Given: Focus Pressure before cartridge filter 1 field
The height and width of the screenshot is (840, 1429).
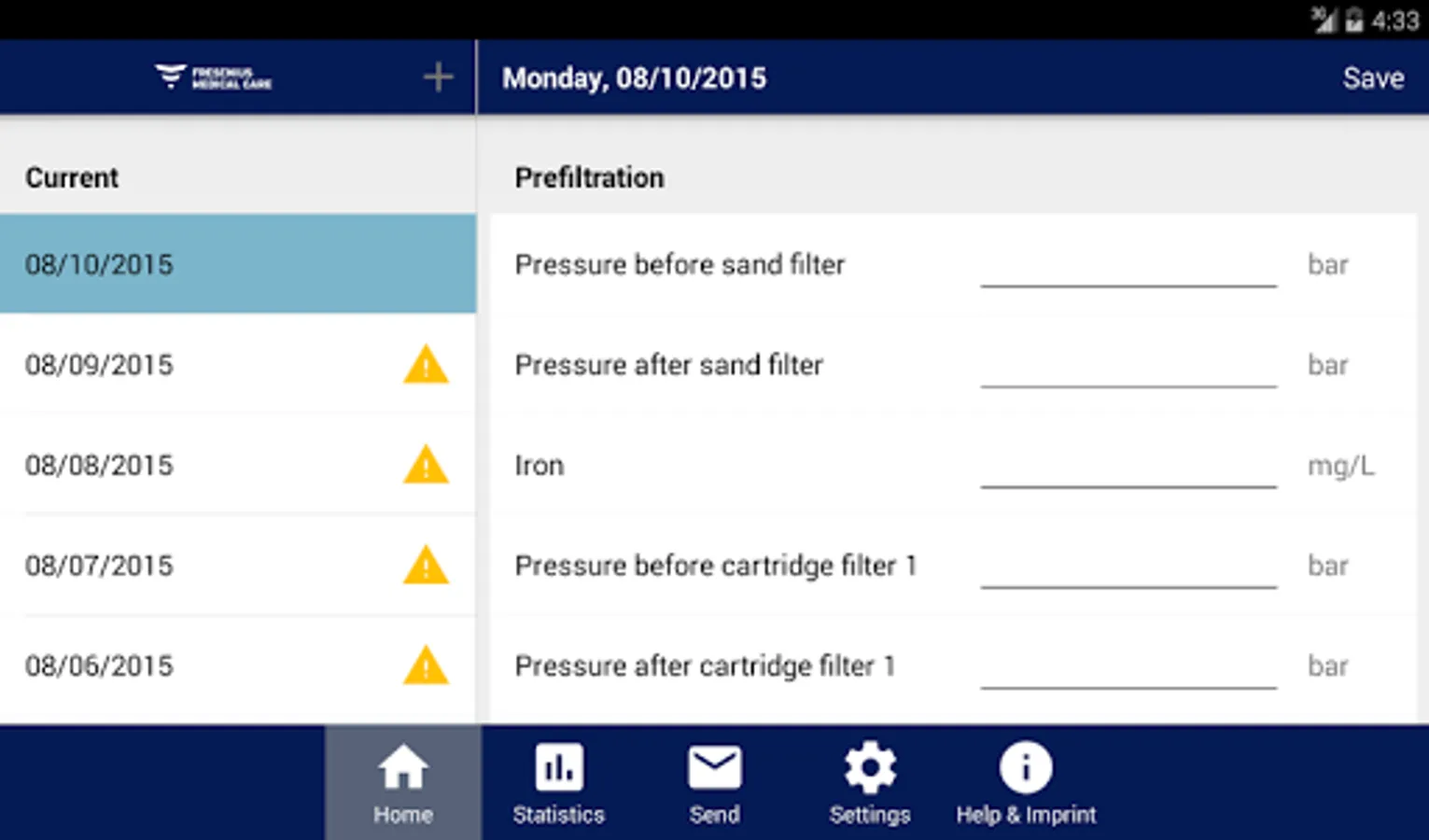Looking at the screenshot, I should [x=1128, y=567].
